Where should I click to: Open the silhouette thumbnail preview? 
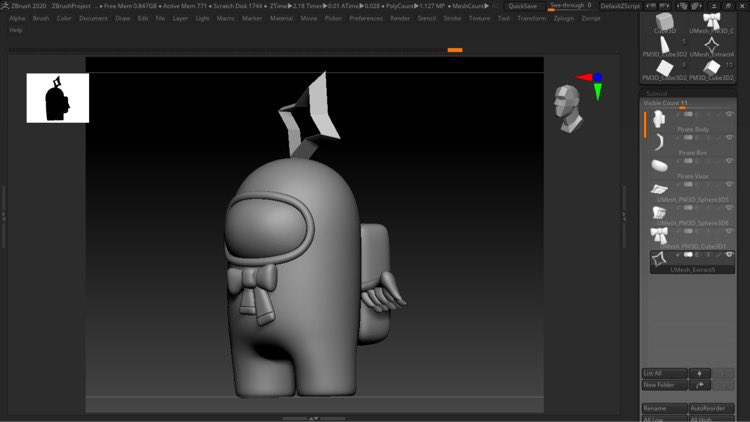click(x=58, y=98)
